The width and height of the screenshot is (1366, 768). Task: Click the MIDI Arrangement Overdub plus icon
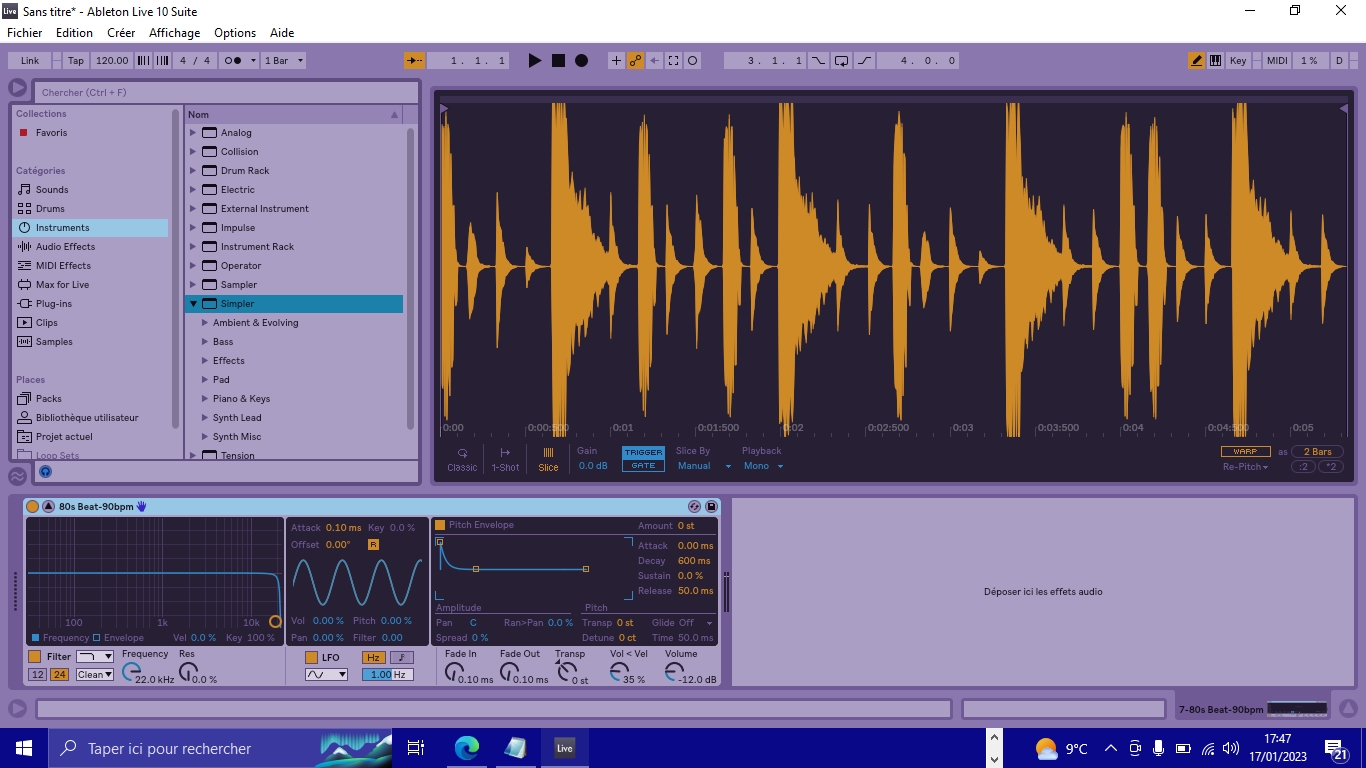coord(616,61)
